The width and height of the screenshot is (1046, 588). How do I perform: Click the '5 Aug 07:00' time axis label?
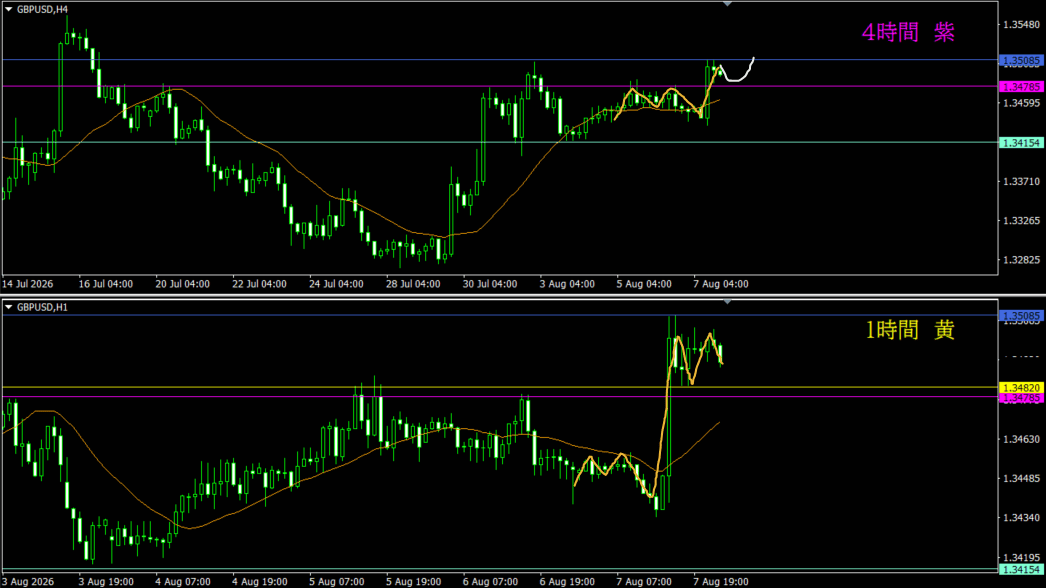(336, 581)
